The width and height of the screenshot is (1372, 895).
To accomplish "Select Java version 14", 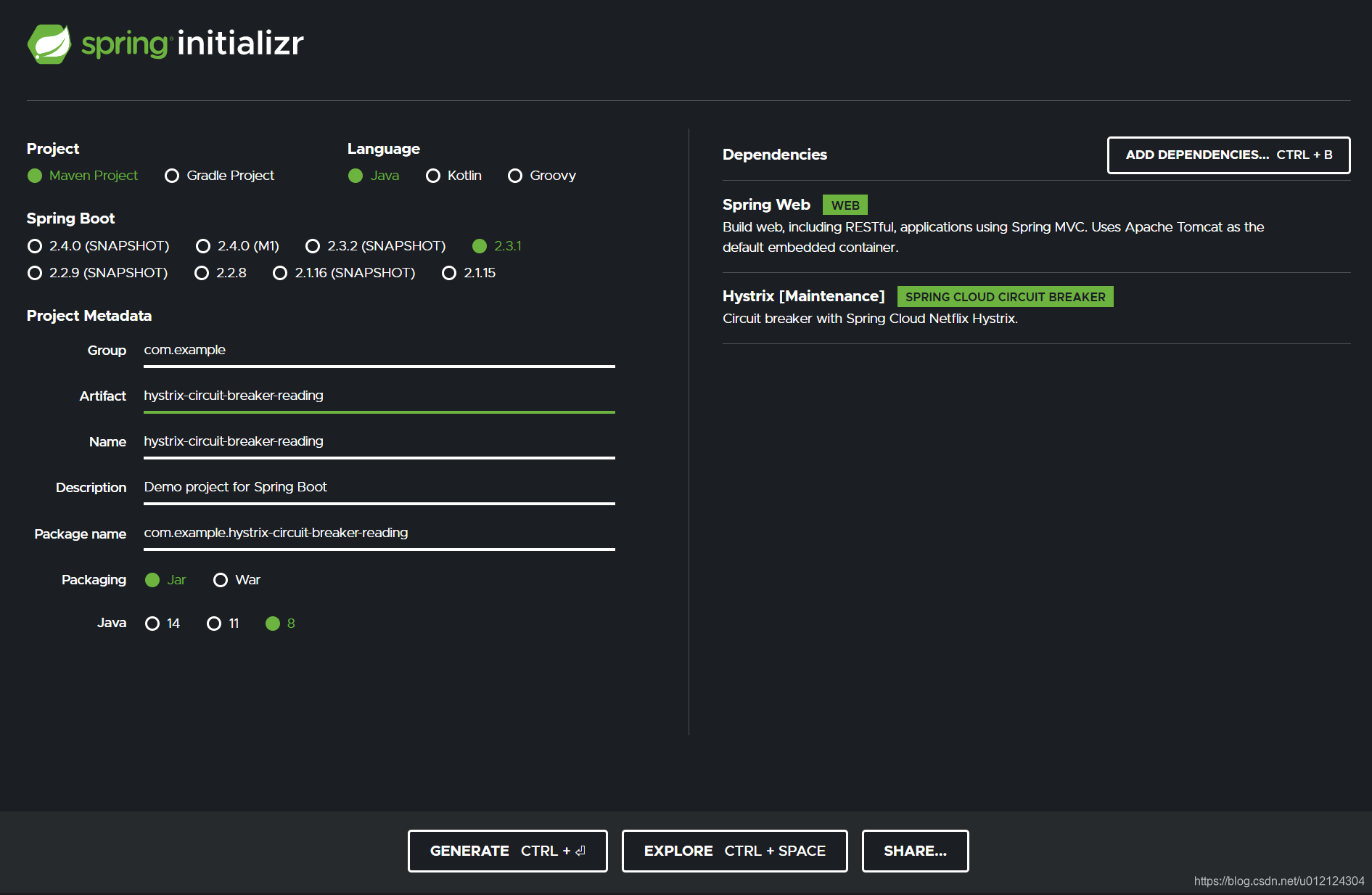I will coord(163,624).
